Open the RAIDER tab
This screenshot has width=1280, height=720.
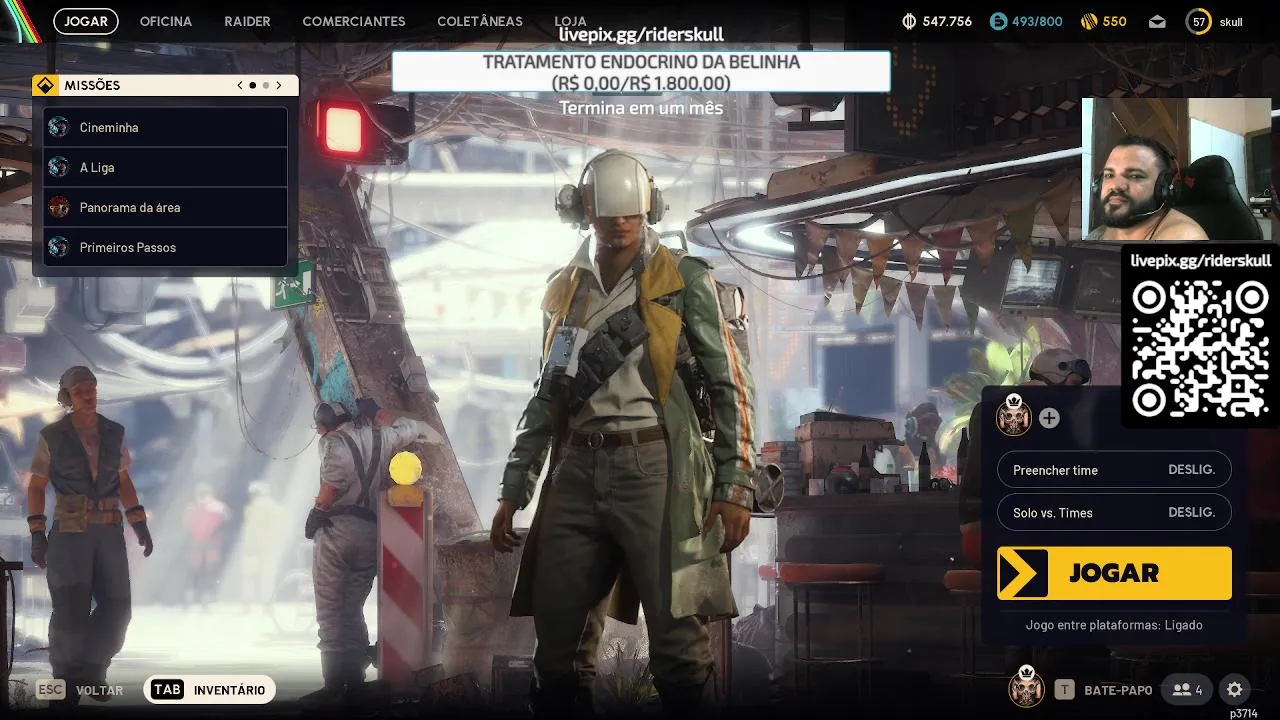247,21
